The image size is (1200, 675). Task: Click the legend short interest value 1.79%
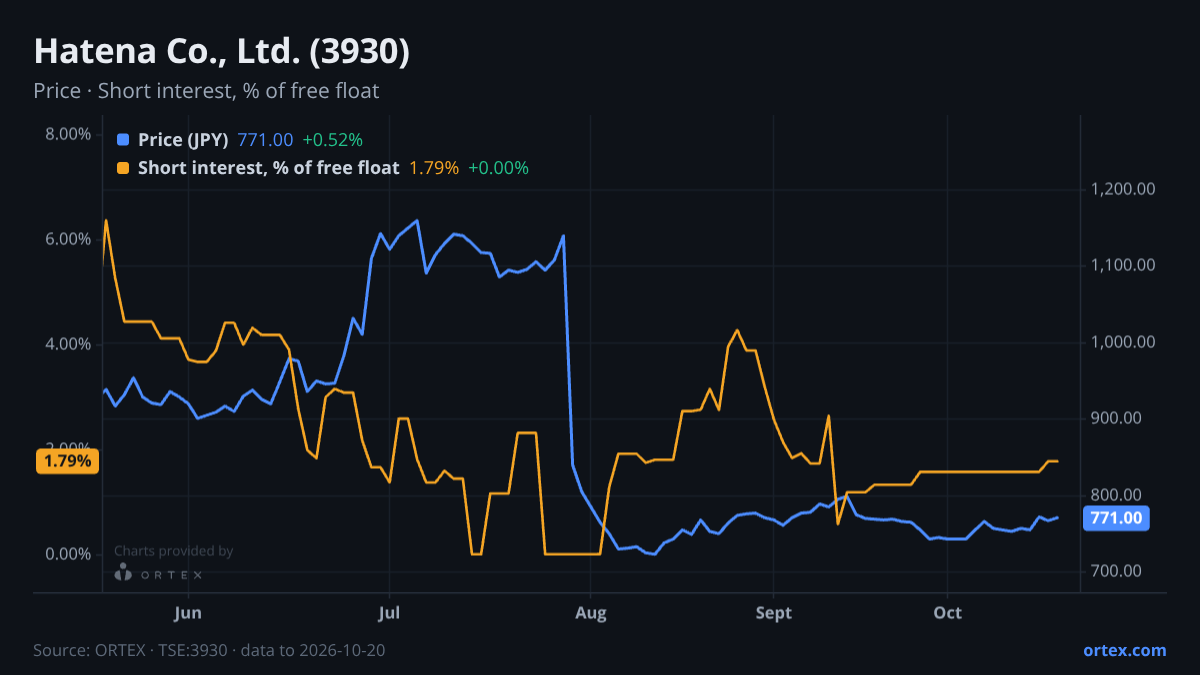[x=434, y=168]
